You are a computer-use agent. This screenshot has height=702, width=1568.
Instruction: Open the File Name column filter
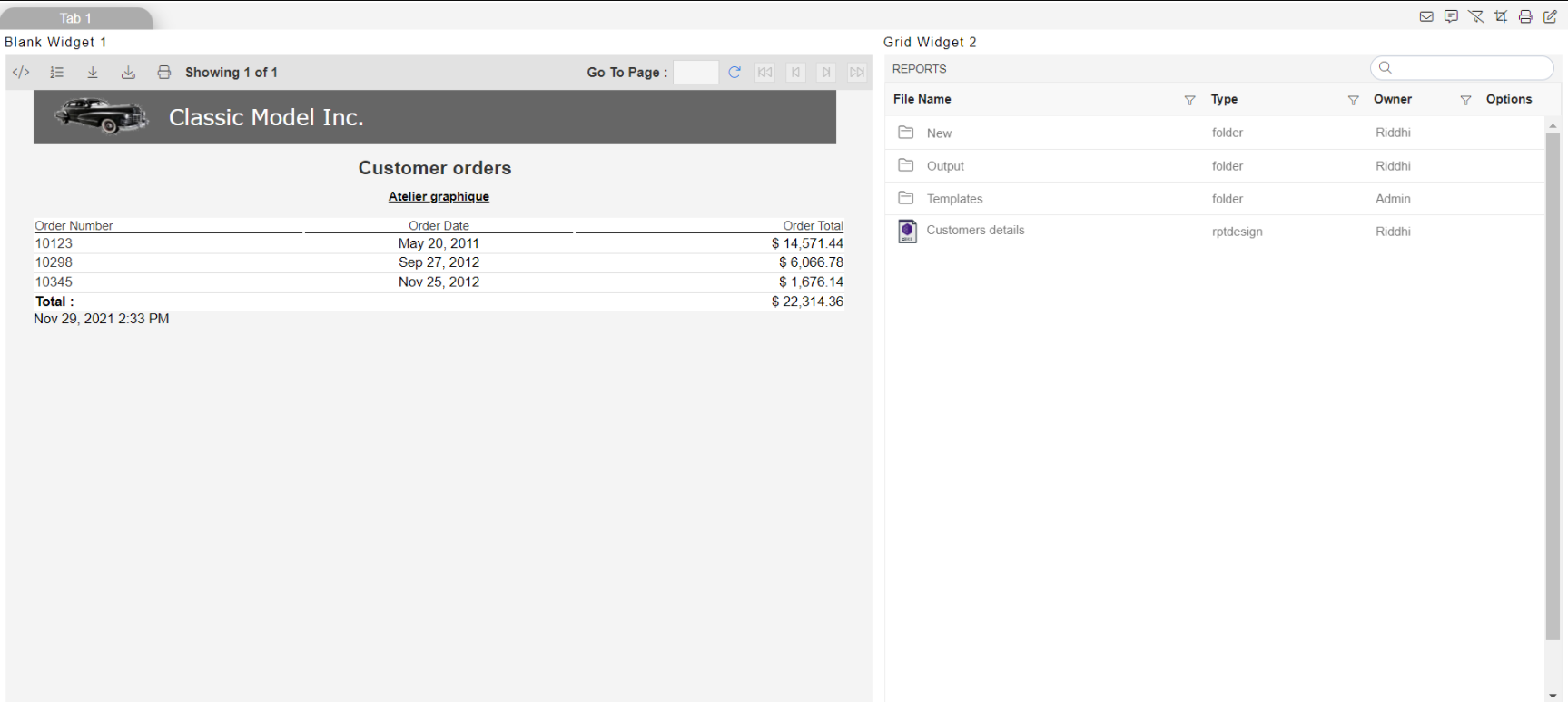(1189, 100)
